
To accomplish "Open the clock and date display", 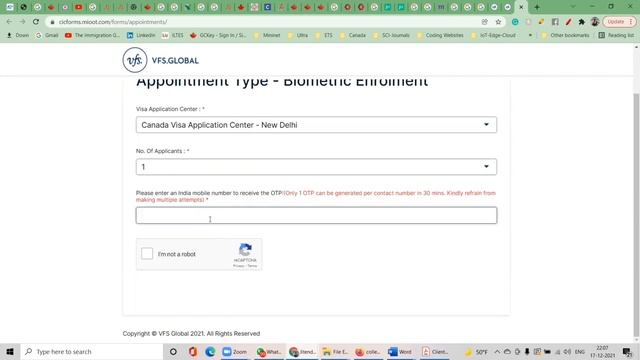I will pos(602,351).
